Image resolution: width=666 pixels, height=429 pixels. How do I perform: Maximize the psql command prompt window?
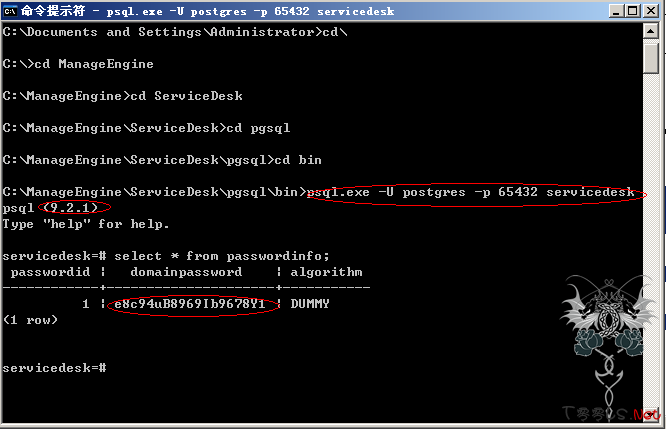633,11
